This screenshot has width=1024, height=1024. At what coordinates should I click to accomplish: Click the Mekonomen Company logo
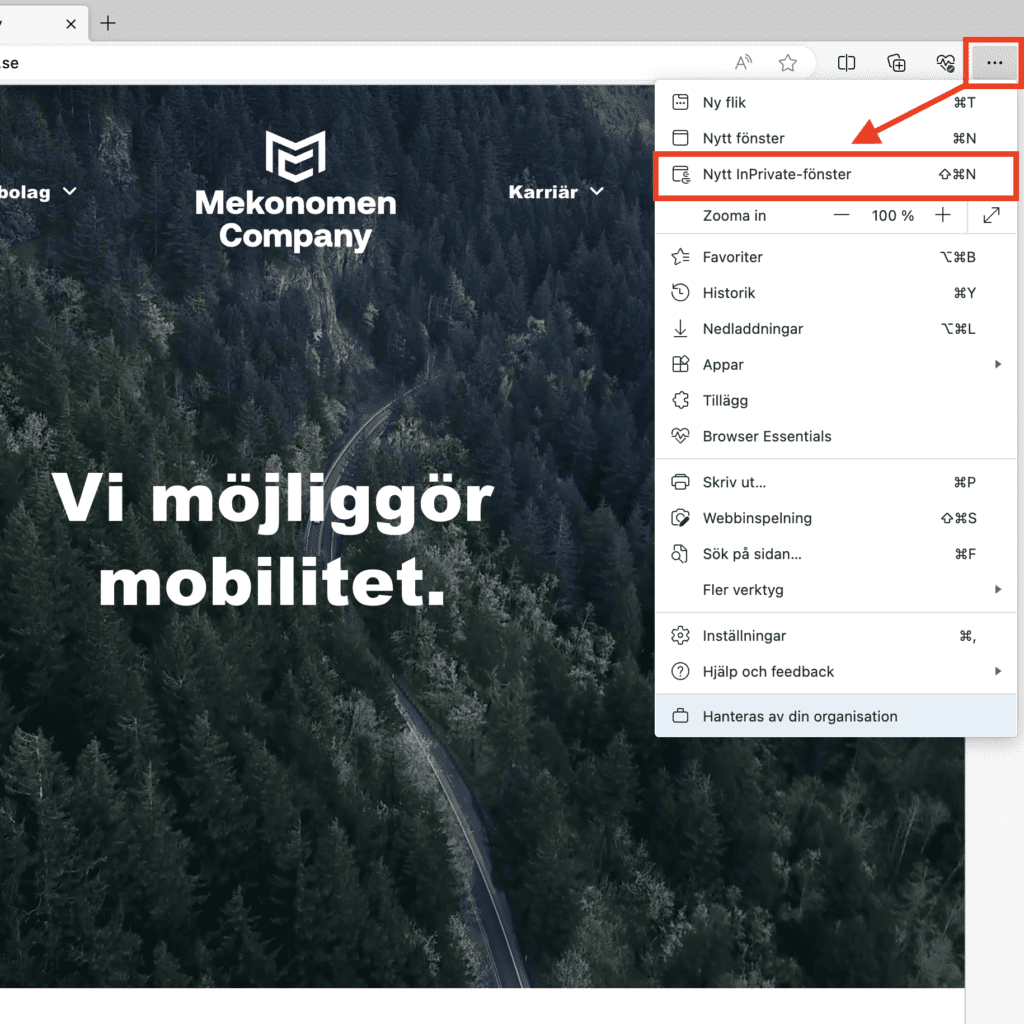point(296,191)
